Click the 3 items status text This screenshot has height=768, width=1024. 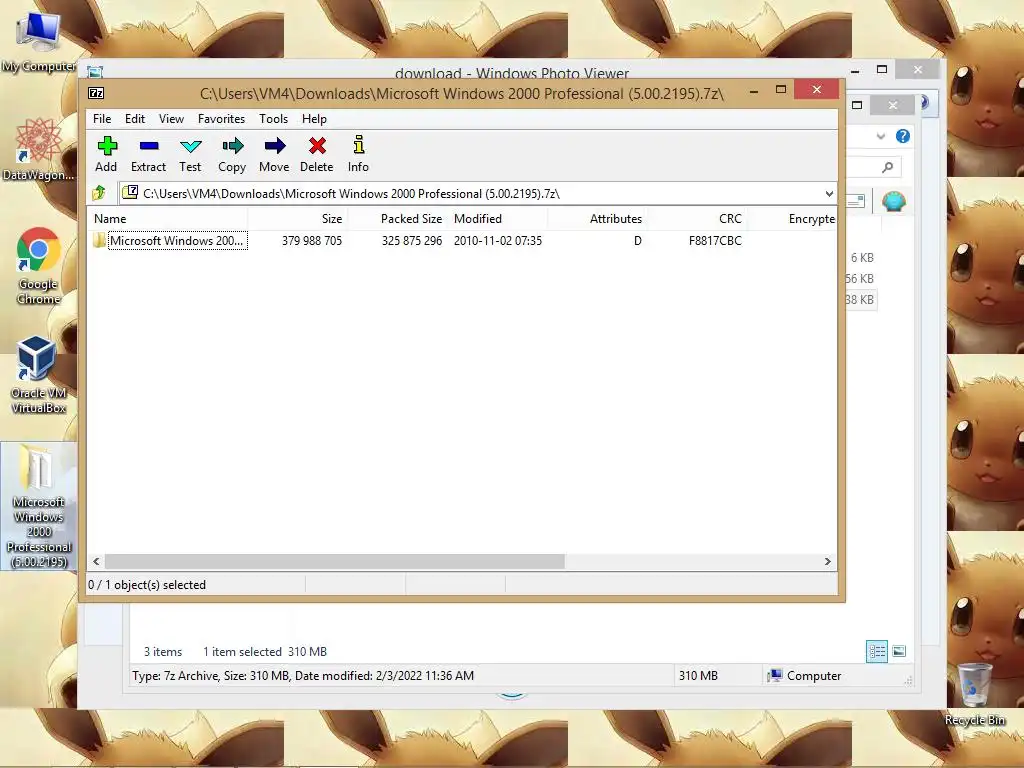point(163,651)
